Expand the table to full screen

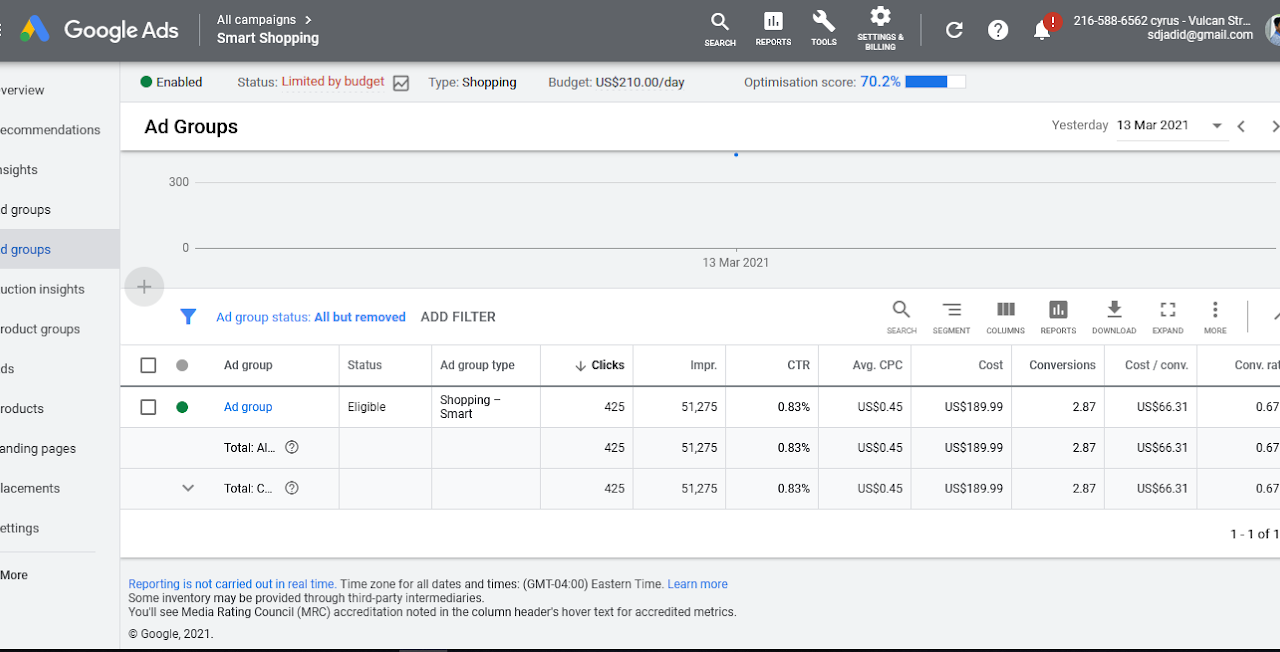click(1167, 317)
